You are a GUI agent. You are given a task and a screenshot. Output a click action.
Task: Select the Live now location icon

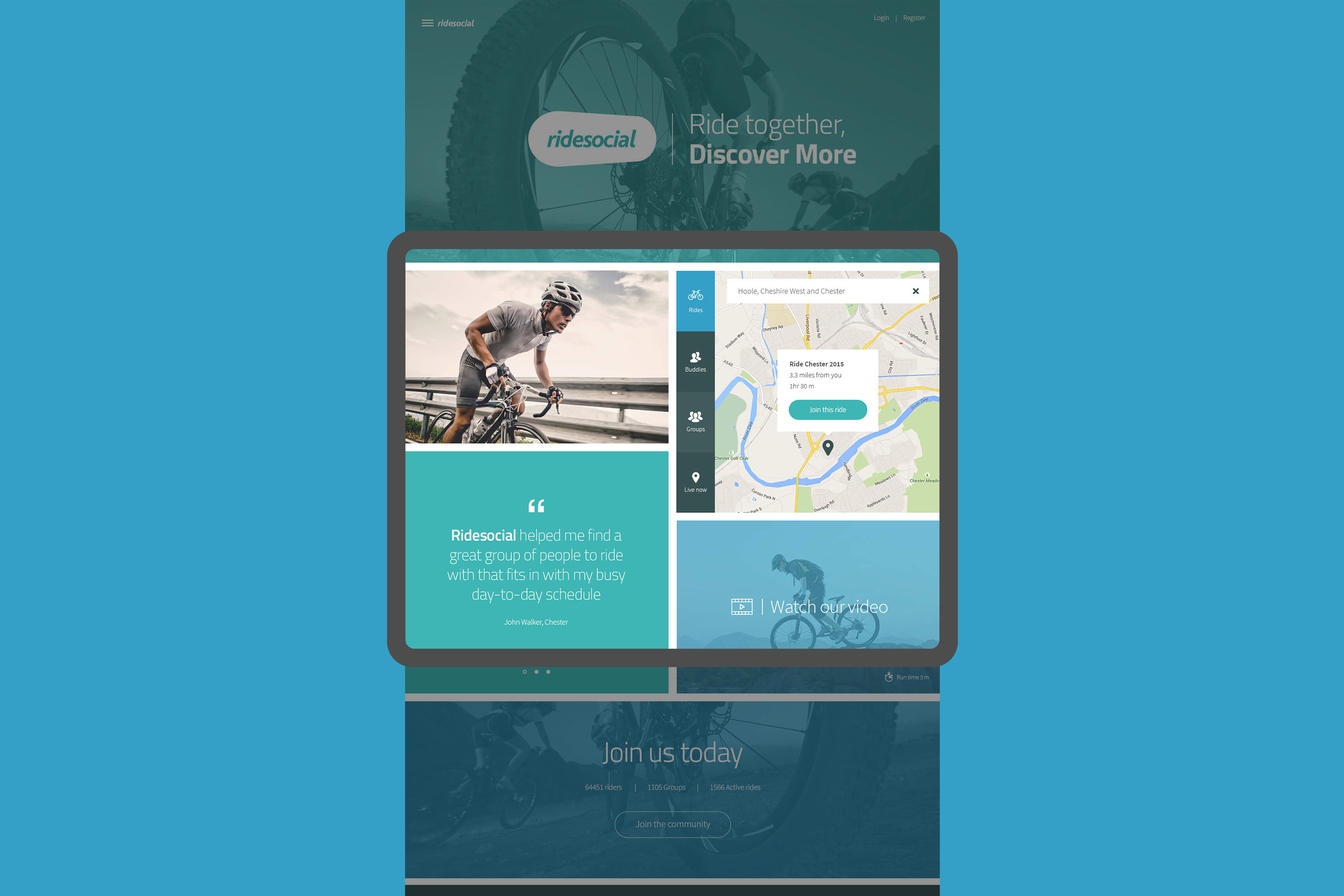pos(696,476)
